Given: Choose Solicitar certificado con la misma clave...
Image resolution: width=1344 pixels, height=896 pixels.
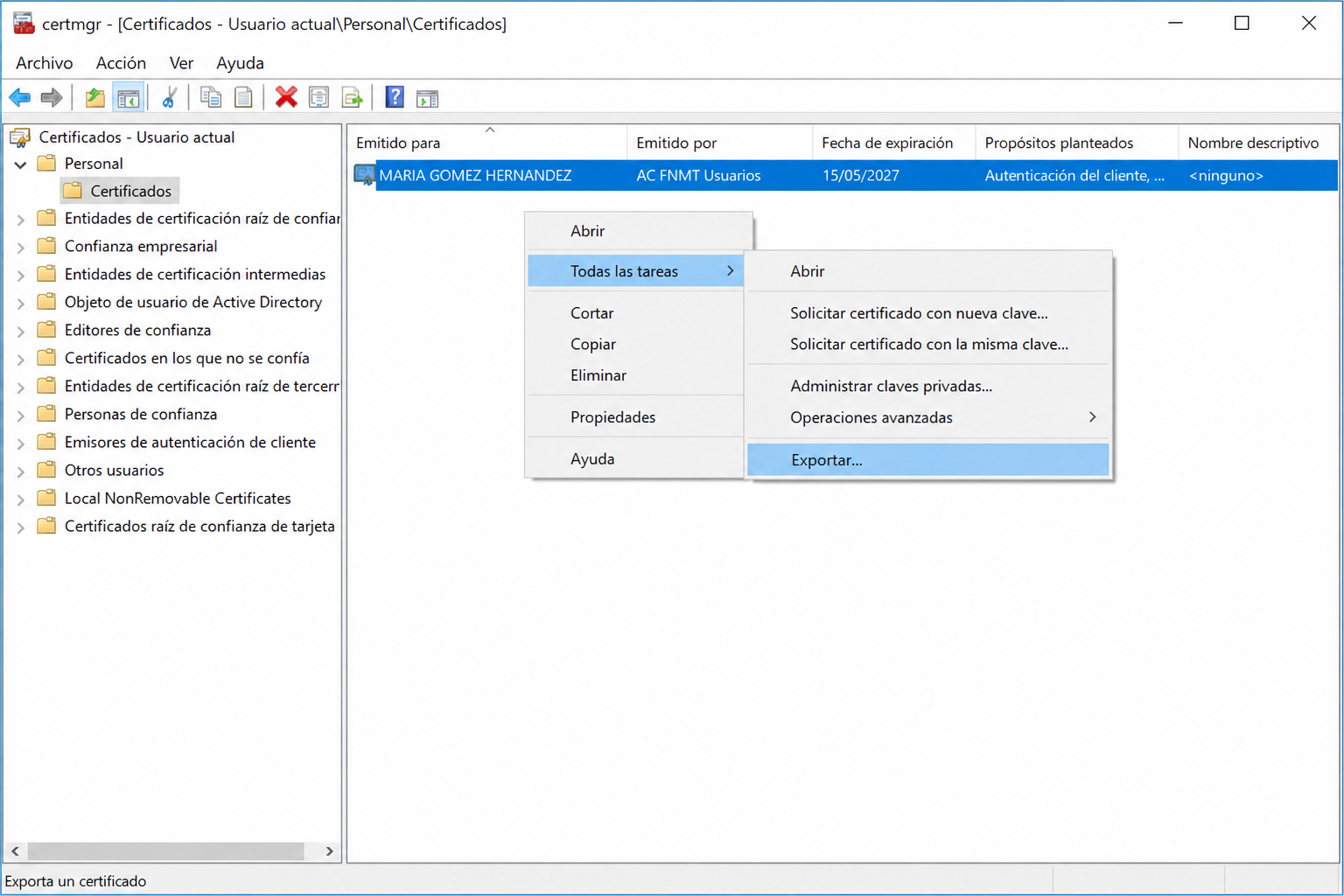Looking at the screenshot, I should click(927, 345).
